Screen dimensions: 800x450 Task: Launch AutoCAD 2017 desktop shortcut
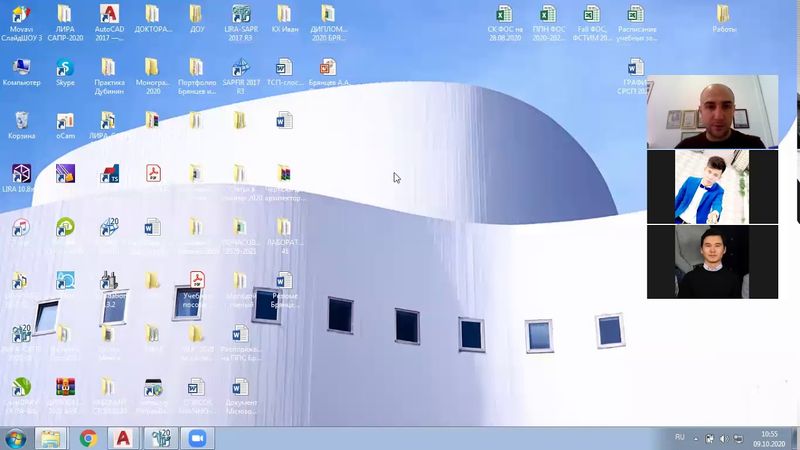108,15
